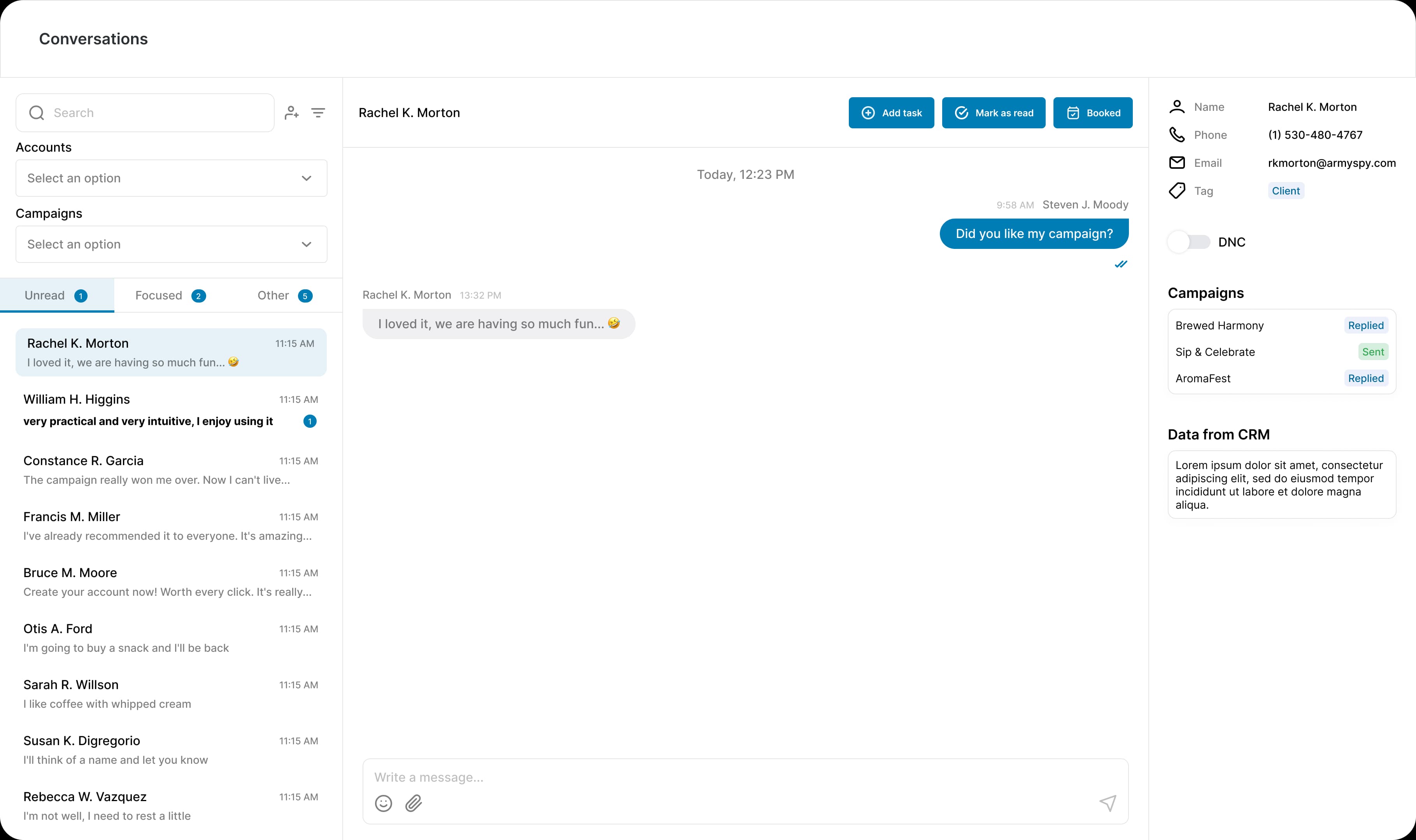Open Otis A. Ford conversation
The image size is (1416, 840).
[x=171, y=638]
